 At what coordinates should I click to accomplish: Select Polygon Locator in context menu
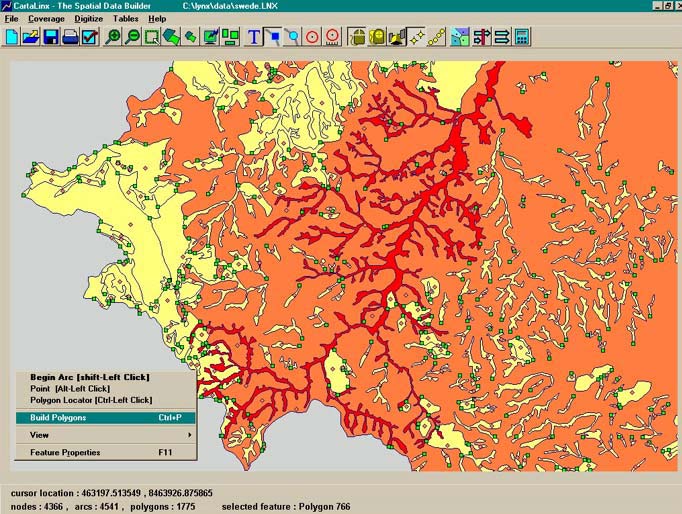91,400
